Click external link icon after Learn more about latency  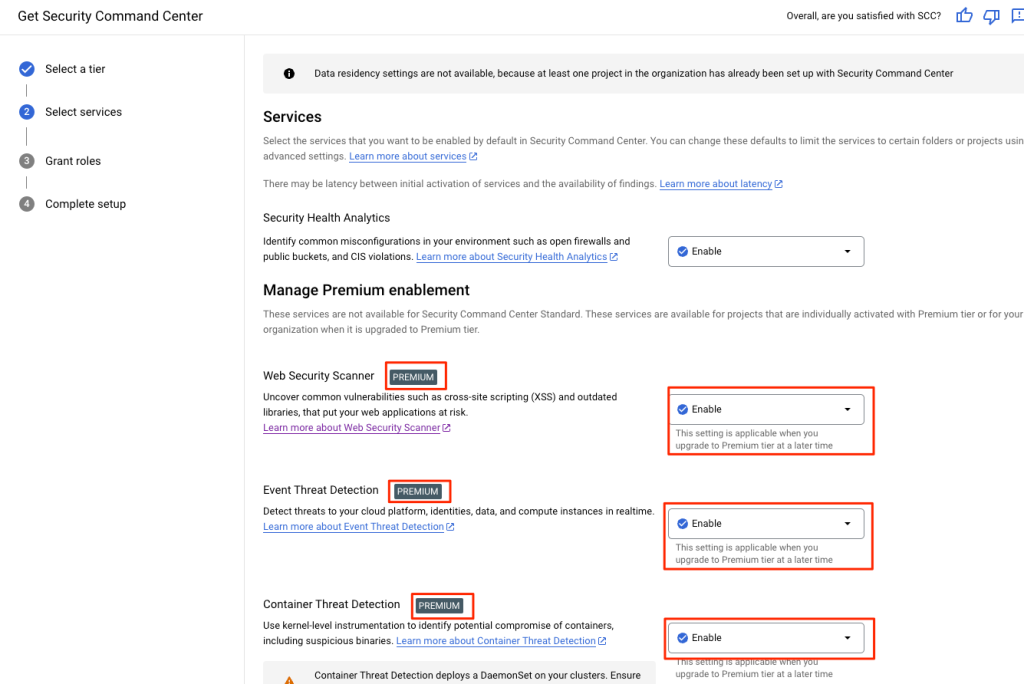tap(778, 184)
